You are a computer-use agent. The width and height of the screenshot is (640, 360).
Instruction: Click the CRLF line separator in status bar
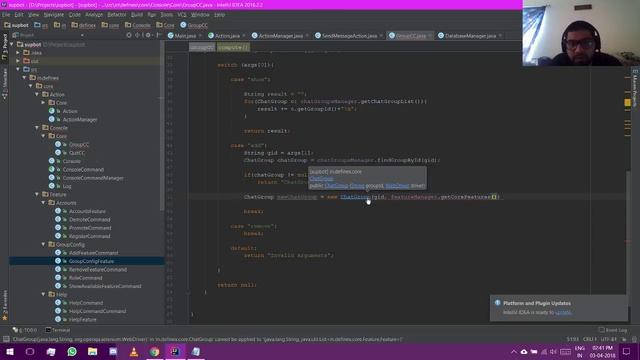pos(589,339)
